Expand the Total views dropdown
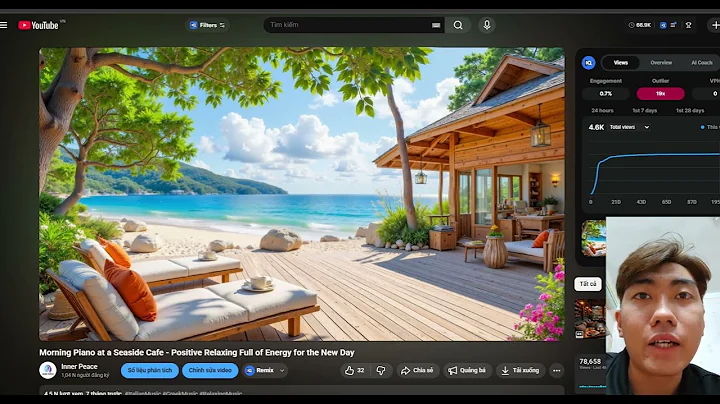The height and width of the screenshot is (404, 720). tap(630, 127)
